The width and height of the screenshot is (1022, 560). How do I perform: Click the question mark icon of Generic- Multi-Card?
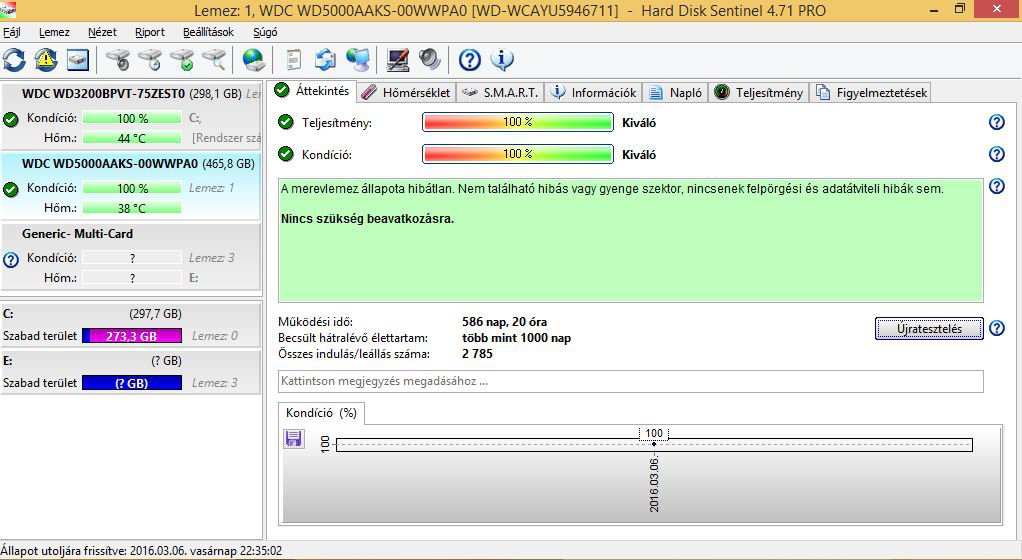(11, 260)
